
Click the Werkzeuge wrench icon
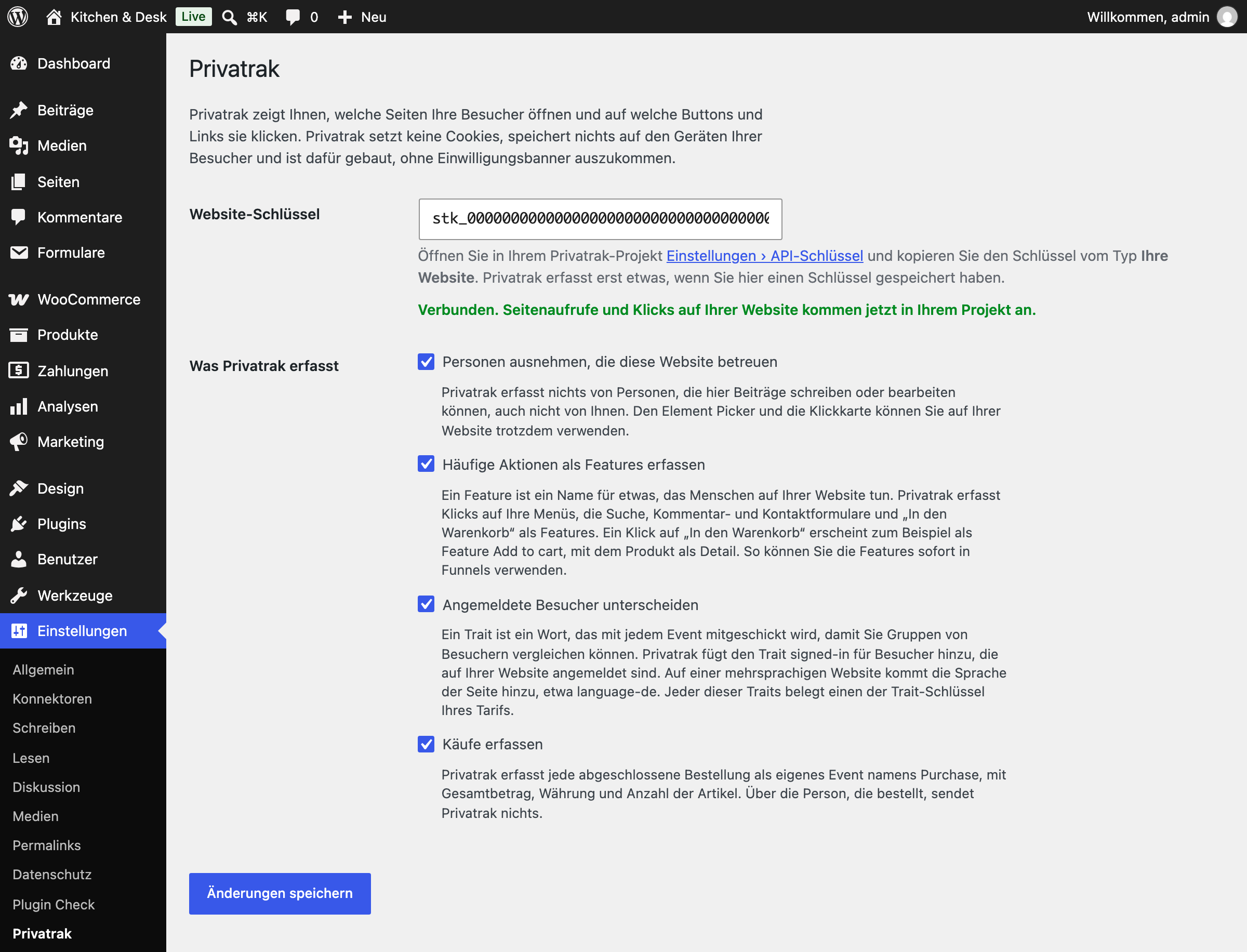tap(19, 595)
